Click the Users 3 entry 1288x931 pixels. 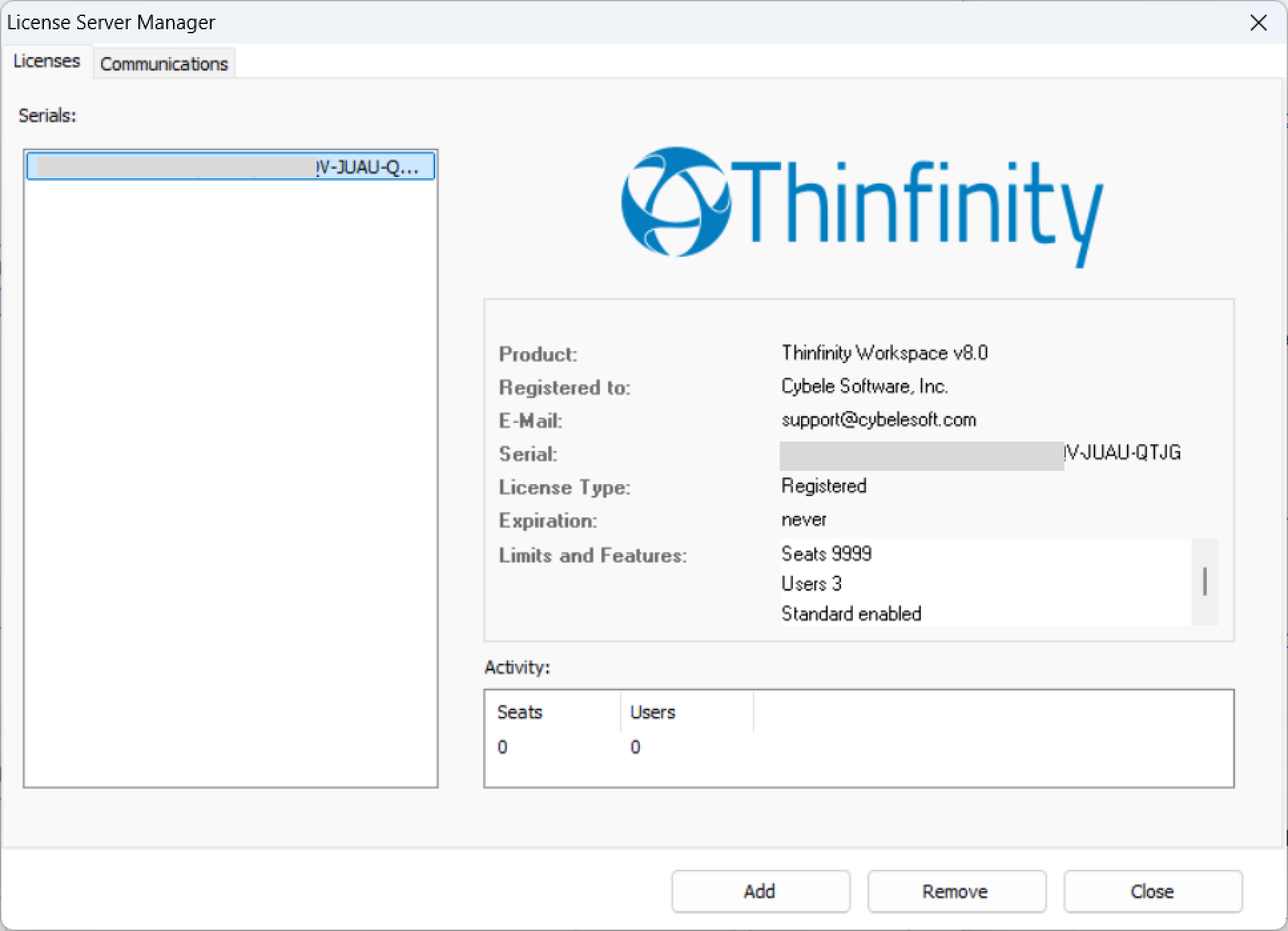coord(812,584)
